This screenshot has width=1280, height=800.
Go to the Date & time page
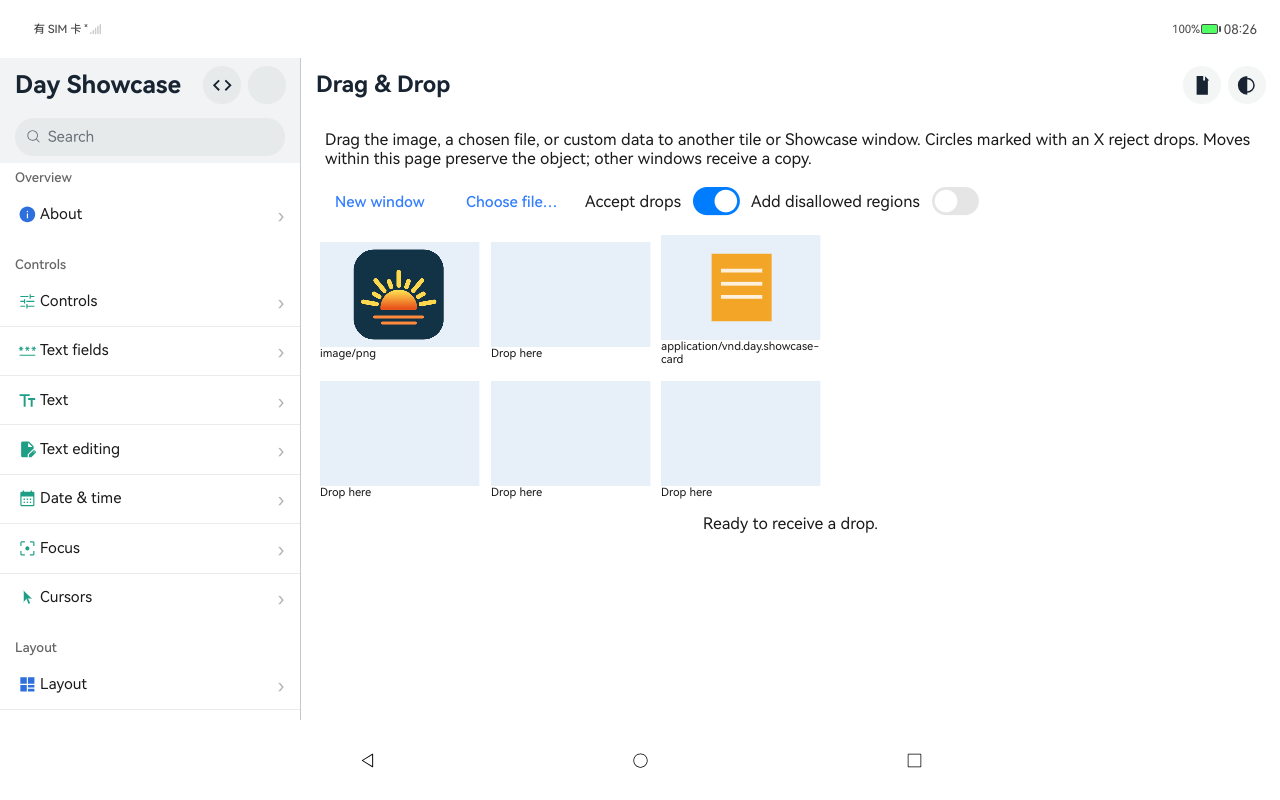(x=150, y=498)
